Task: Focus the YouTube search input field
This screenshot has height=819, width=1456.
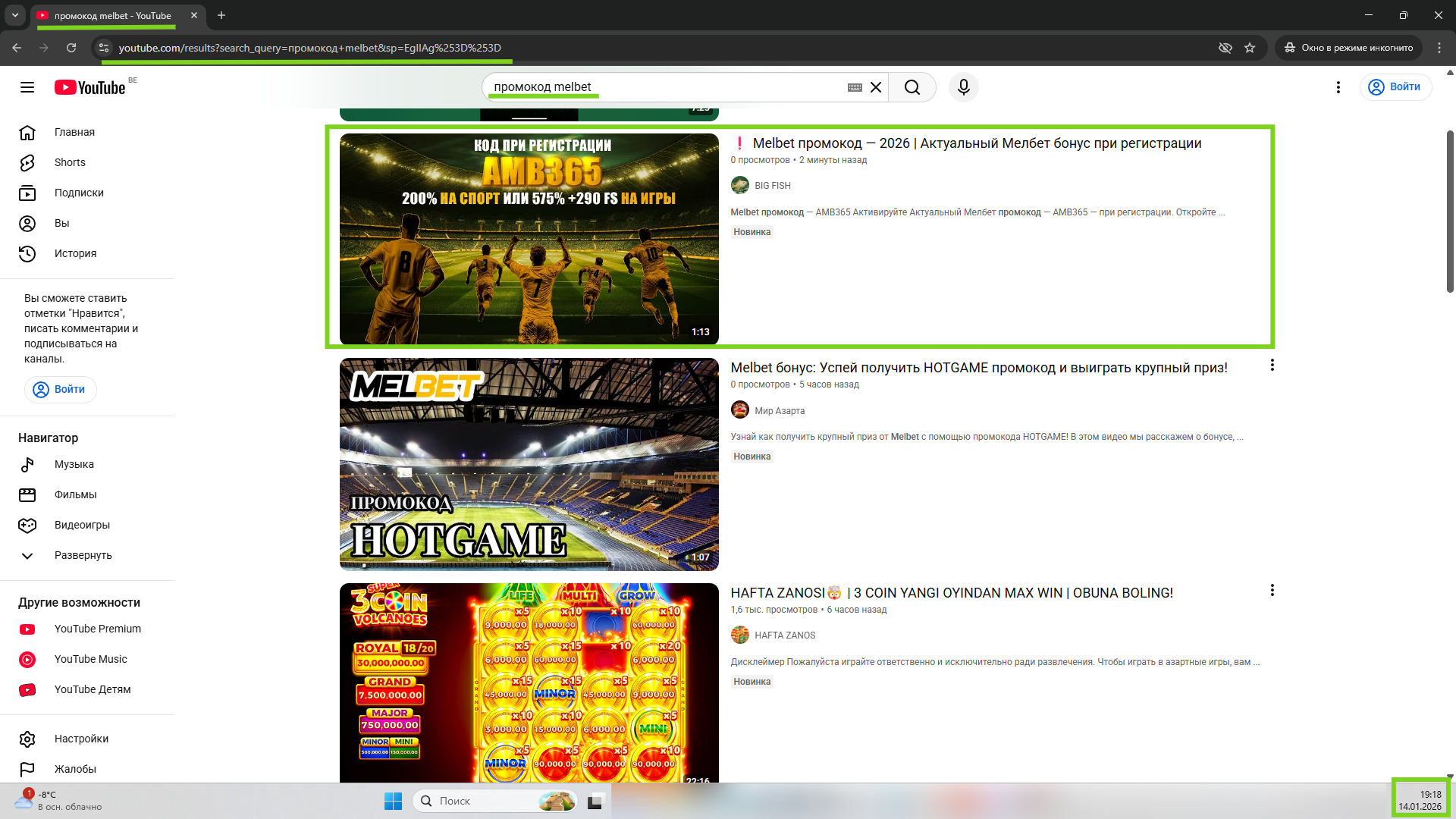Action: click(x=667, y=87)
